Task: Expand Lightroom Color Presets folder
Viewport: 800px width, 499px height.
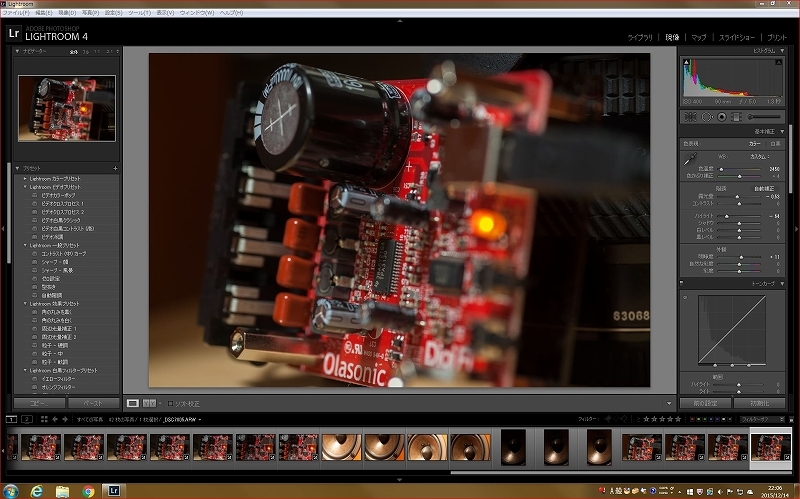Action: pos(25,179)
